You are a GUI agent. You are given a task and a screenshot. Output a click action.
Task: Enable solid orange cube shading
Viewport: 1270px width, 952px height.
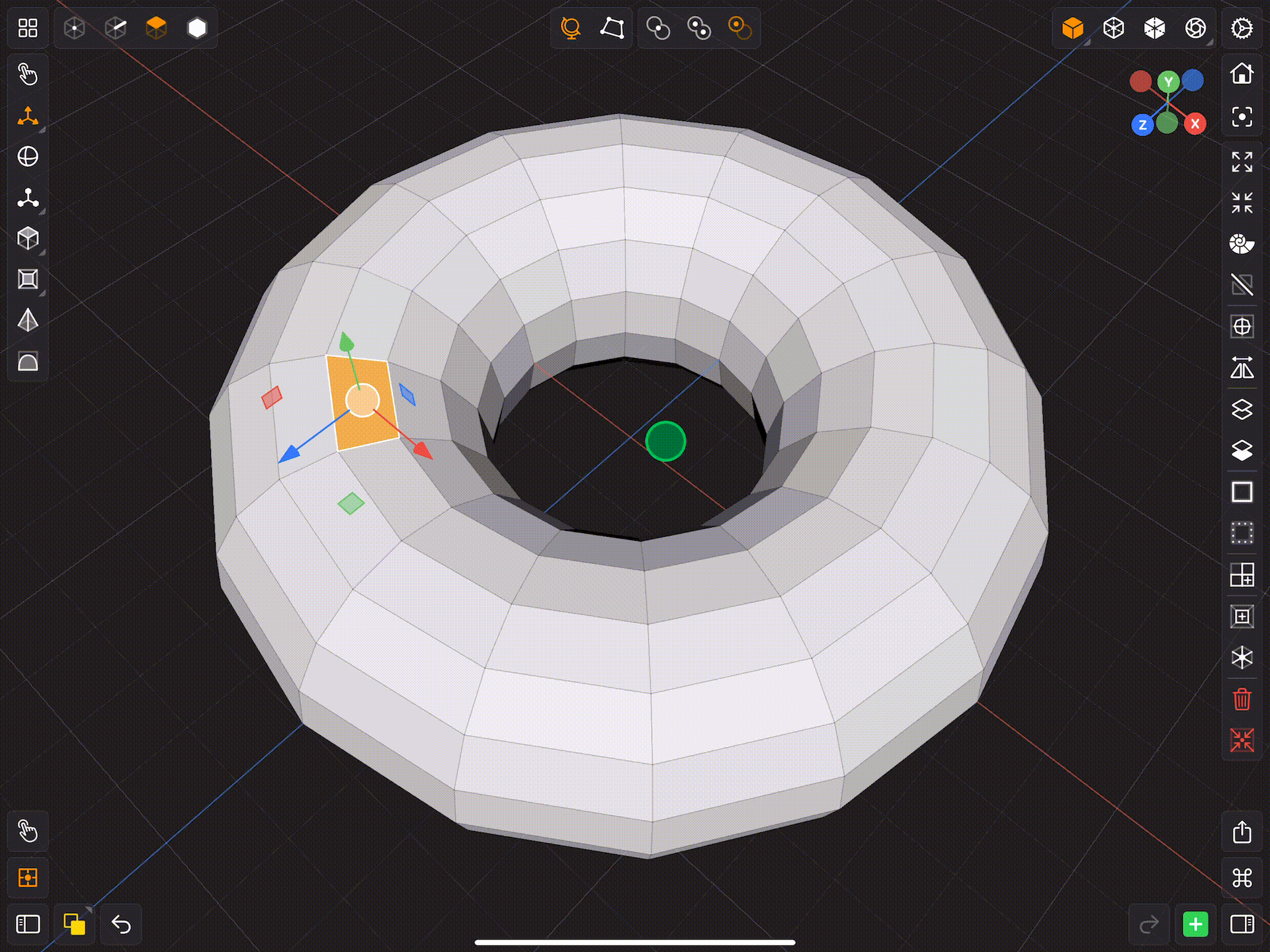coord(1073,28)
